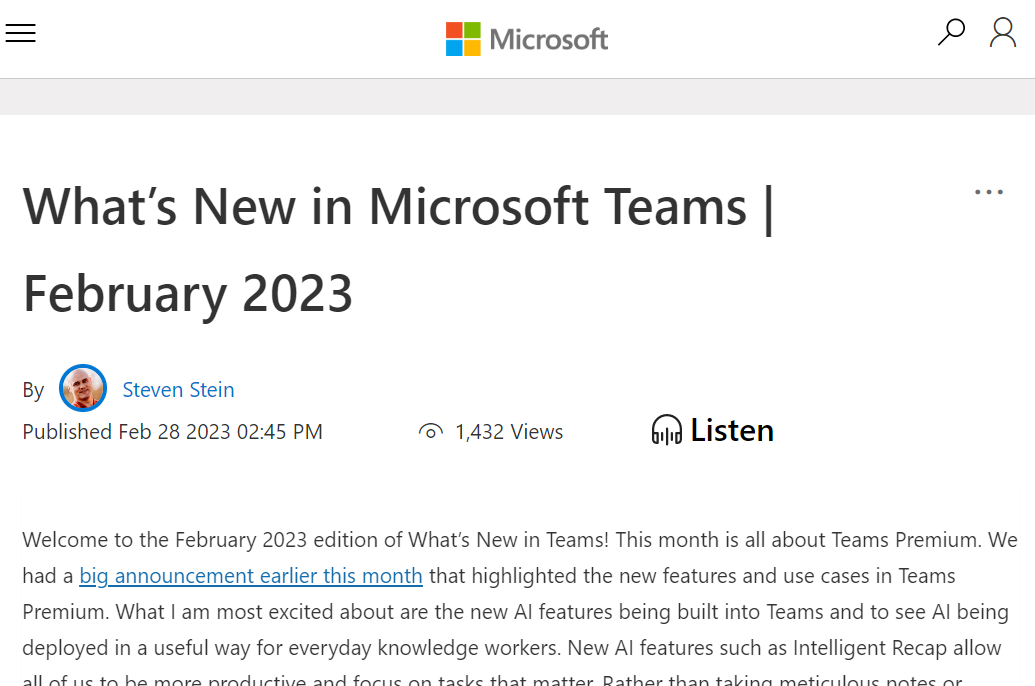Click the headphones Listen icon
Viewport: 1035px width, 686px height.
tap(666, 429)
